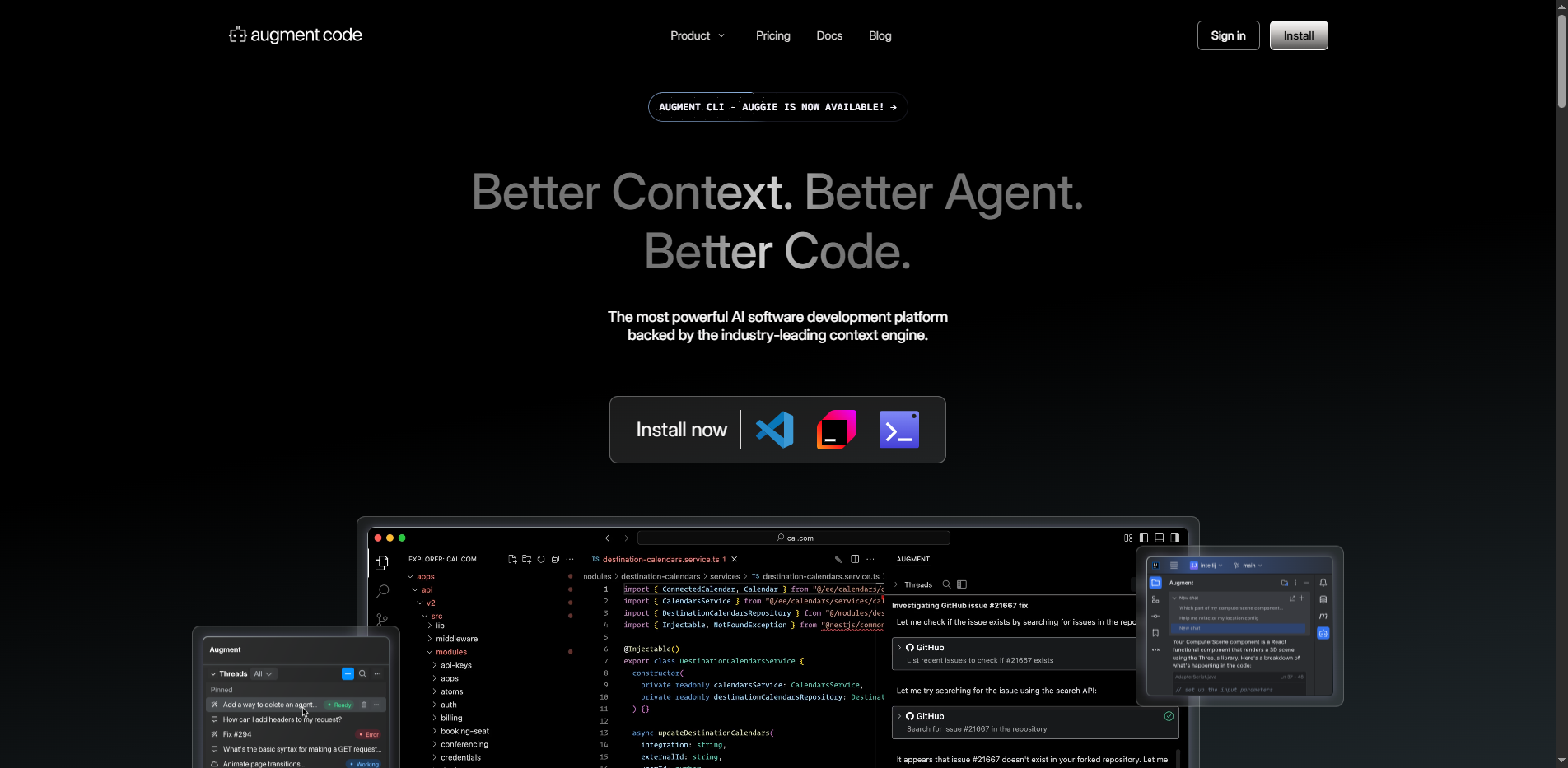Toggle the sidebar icon next to Threads search

pos(962,584)
